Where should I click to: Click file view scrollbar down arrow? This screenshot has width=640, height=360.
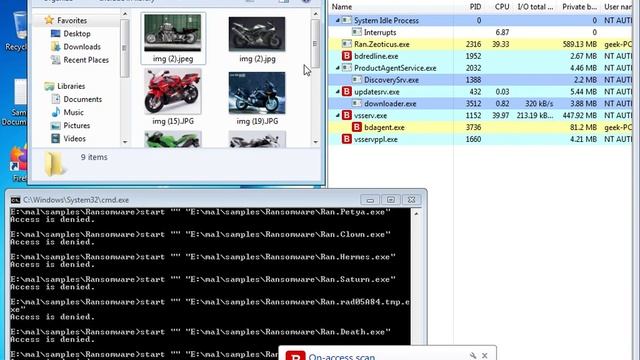pos(316,142)
